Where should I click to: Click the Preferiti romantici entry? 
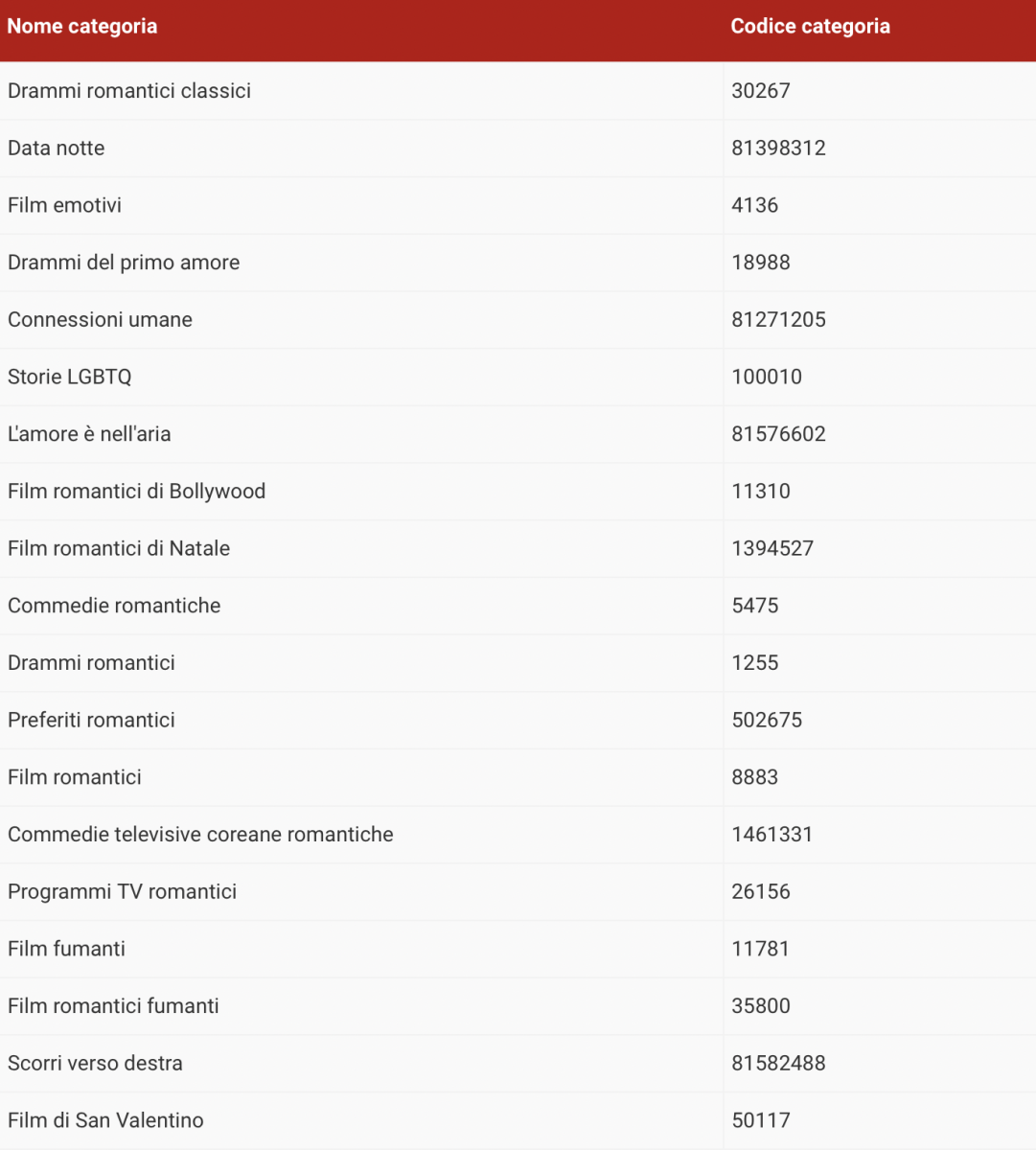pyautogui.click(x=91, y=720)
